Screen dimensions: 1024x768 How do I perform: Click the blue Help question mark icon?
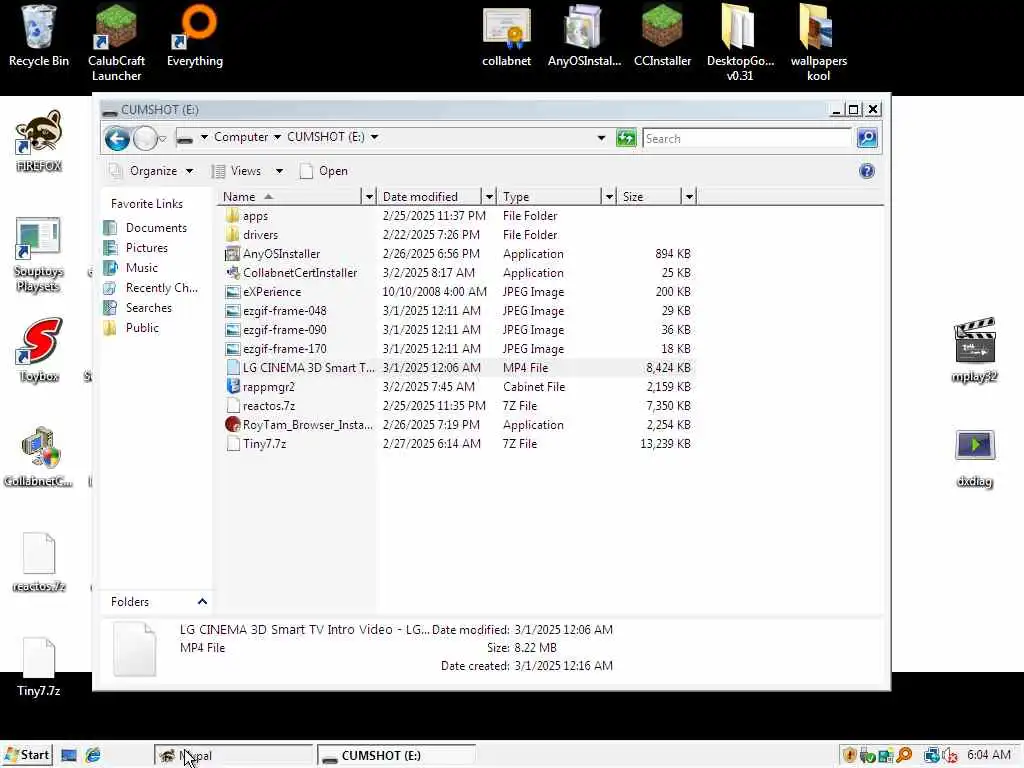[867, 171]
